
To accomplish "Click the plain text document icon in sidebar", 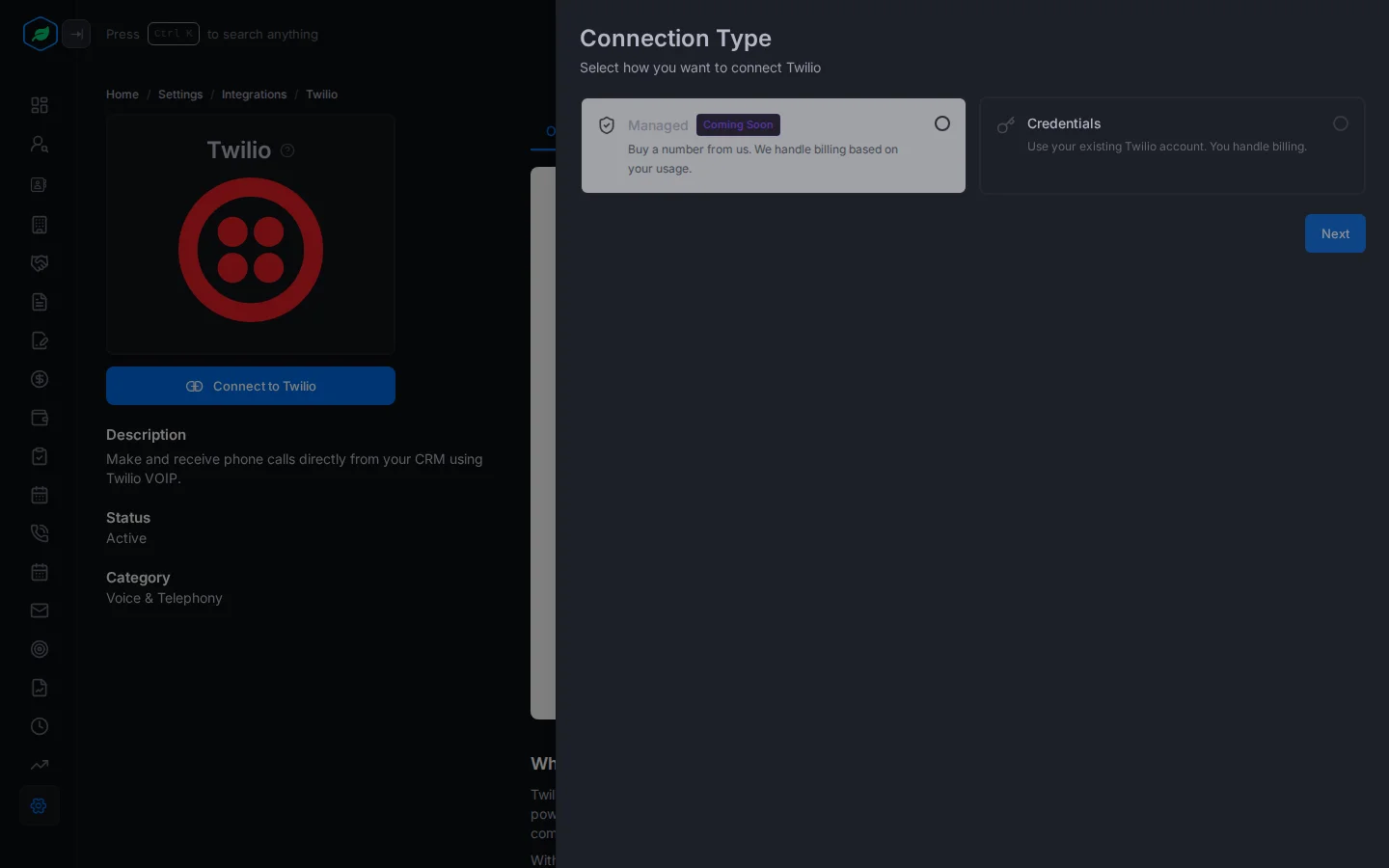I will point(40,302).
